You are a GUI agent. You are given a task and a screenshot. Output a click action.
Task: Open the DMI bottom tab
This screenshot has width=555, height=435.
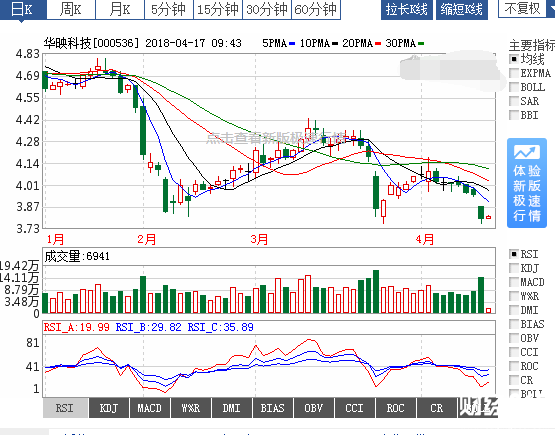pos(232,408)
